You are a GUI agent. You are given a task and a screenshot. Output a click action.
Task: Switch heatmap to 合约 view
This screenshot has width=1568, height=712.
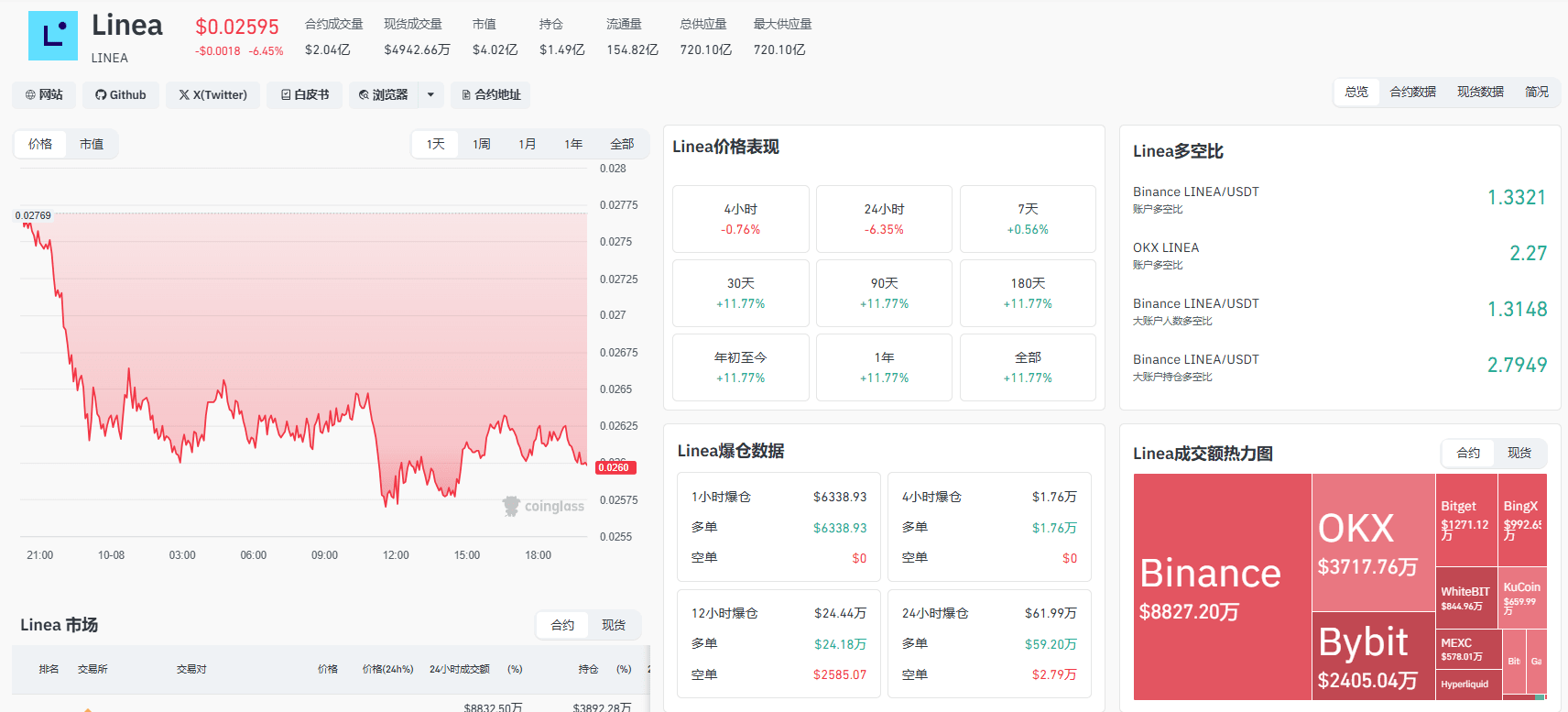pyautogui.click(x=1468, y=453)
